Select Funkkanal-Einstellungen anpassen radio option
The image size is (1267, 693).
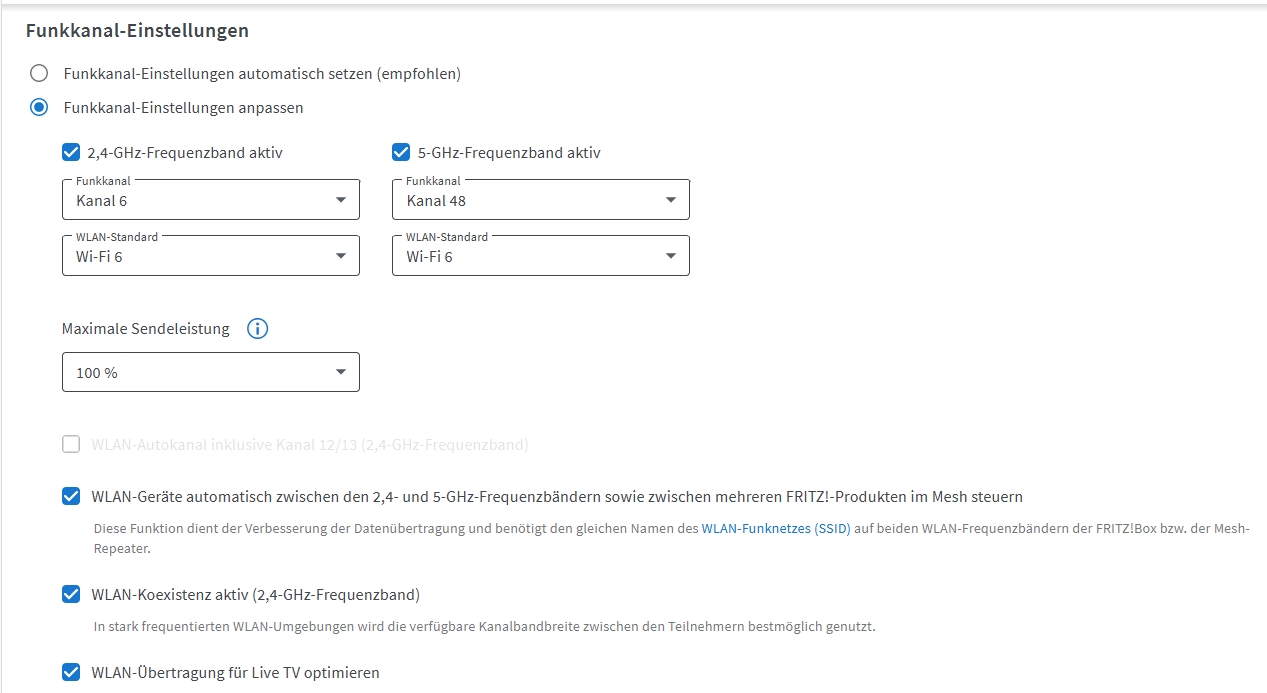39,107
